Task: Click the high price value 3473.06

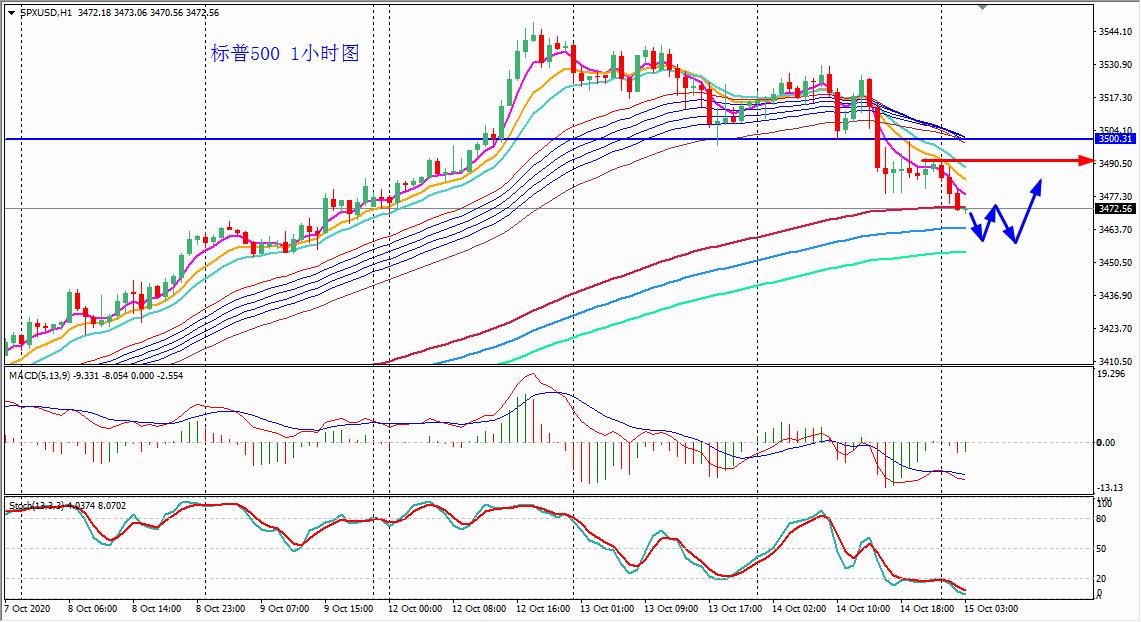Action: click(130, 13)
